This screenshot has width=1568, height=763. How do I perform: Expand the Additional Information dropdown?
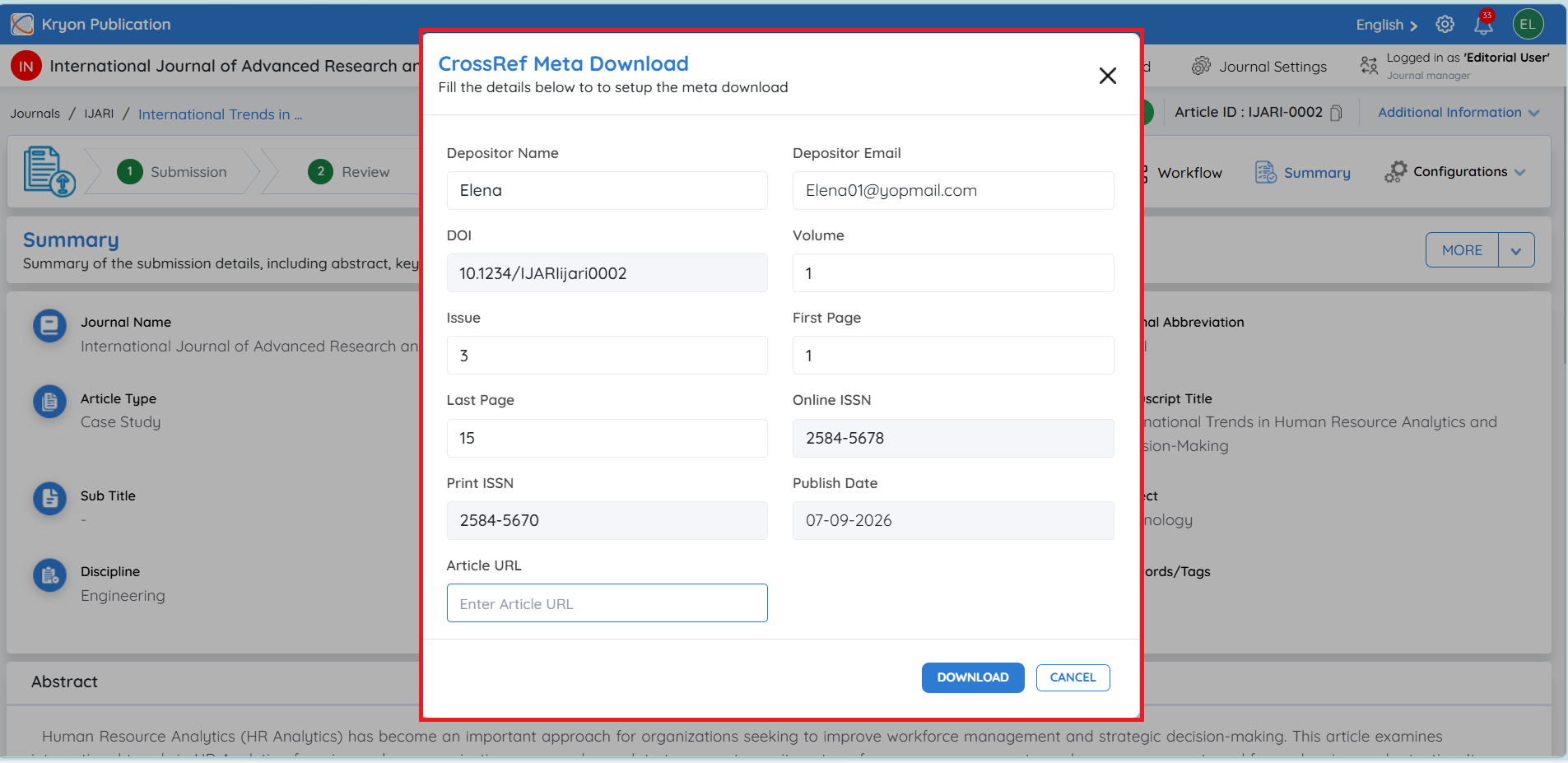tap(1459, 113)
